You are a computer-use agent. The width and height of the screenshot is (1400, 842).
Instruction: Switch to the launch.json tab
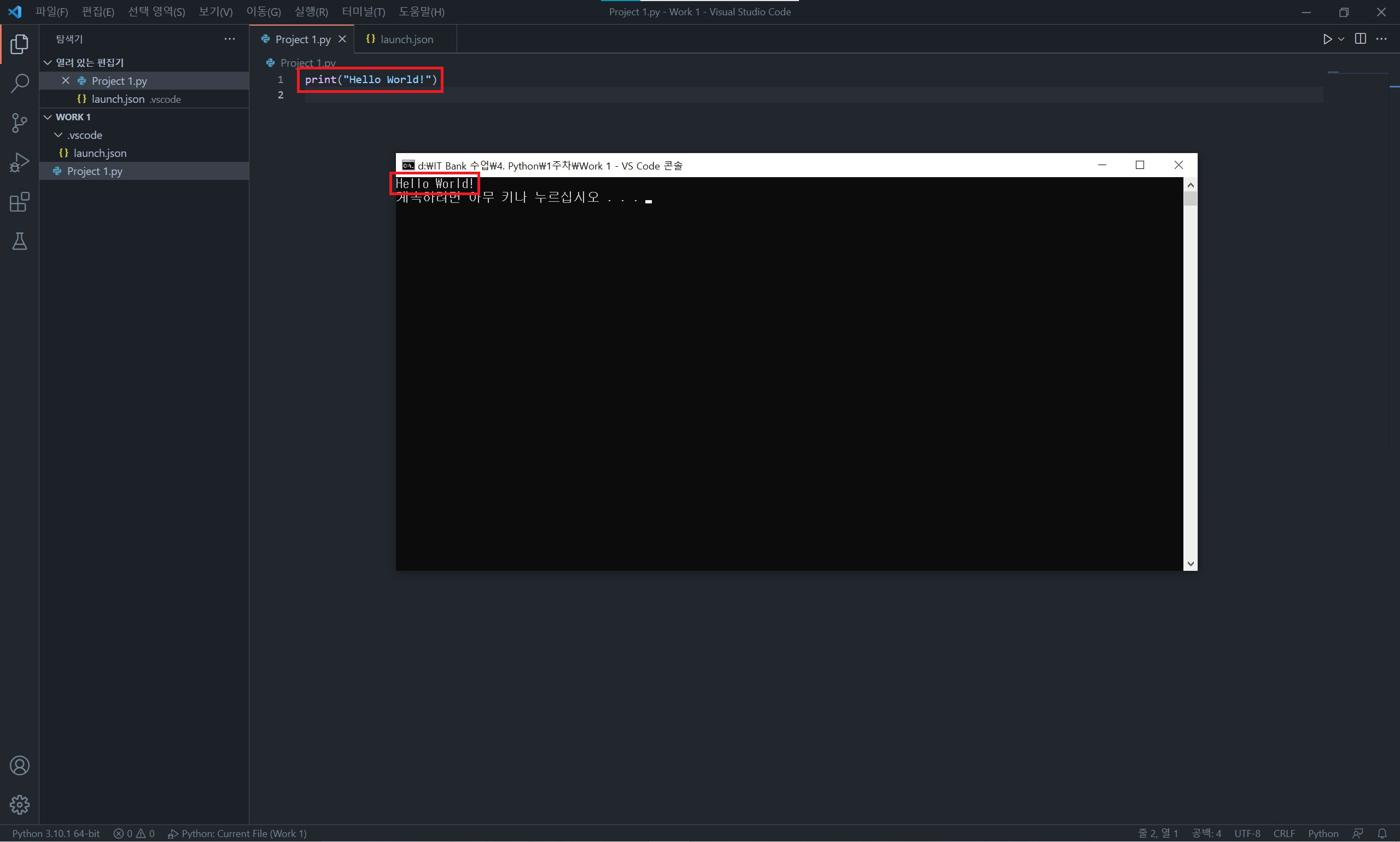click(x=406, y=39)
